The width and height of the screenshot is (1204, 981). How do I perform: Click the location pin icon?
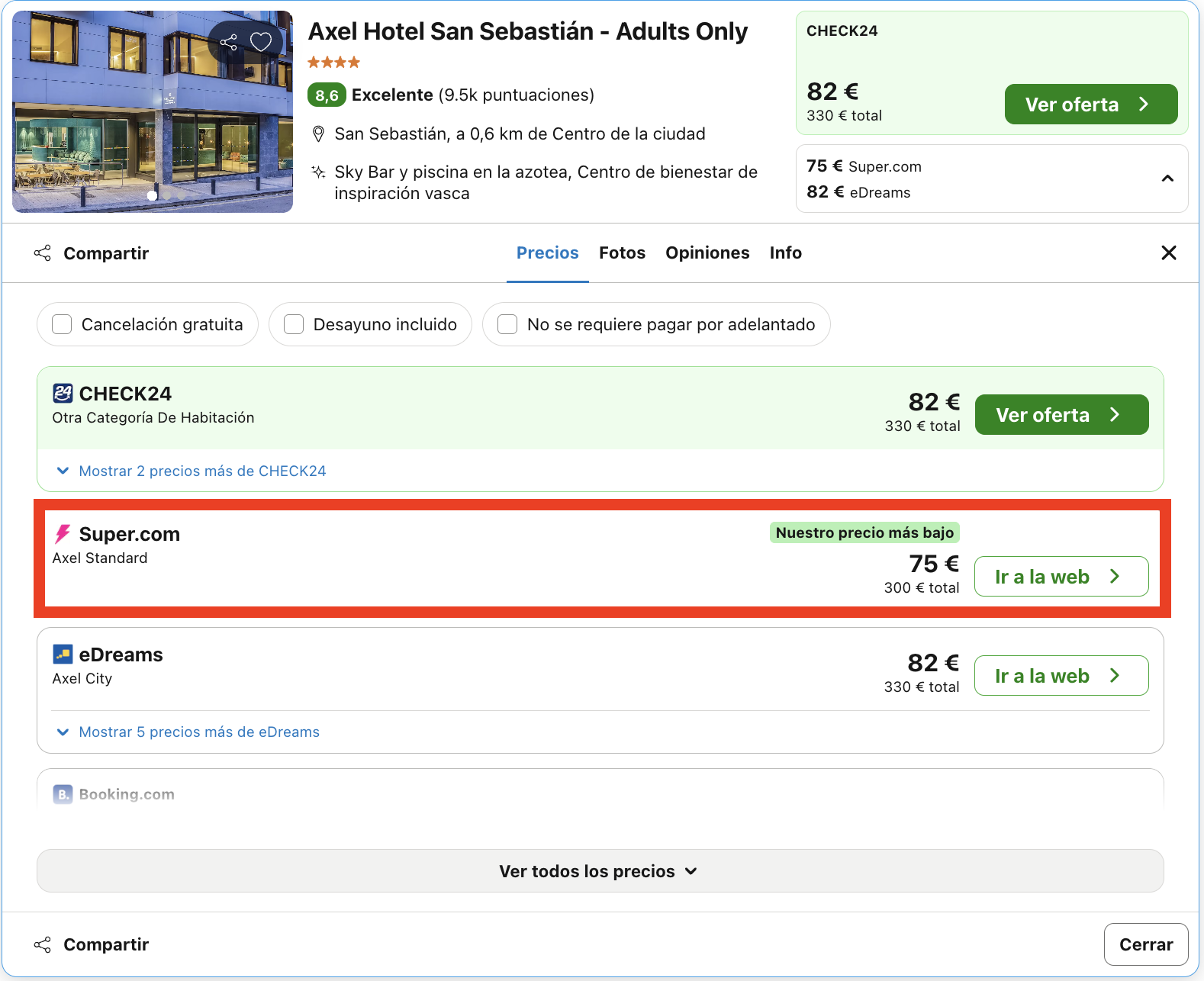319,134
